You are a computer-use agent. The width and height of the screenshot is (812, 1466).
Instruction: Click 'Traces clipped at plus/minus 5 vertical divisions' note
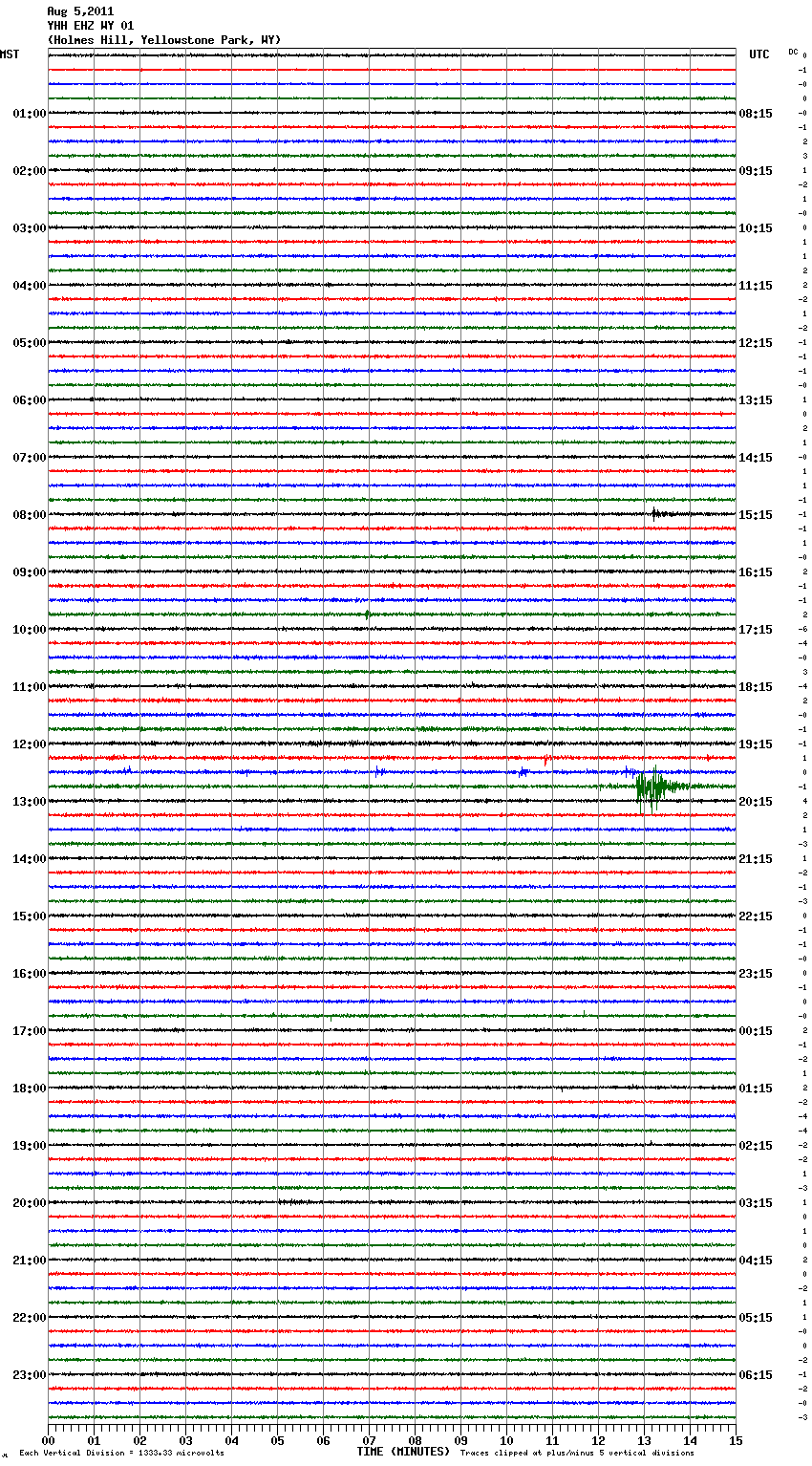[x=577, y=1453]
